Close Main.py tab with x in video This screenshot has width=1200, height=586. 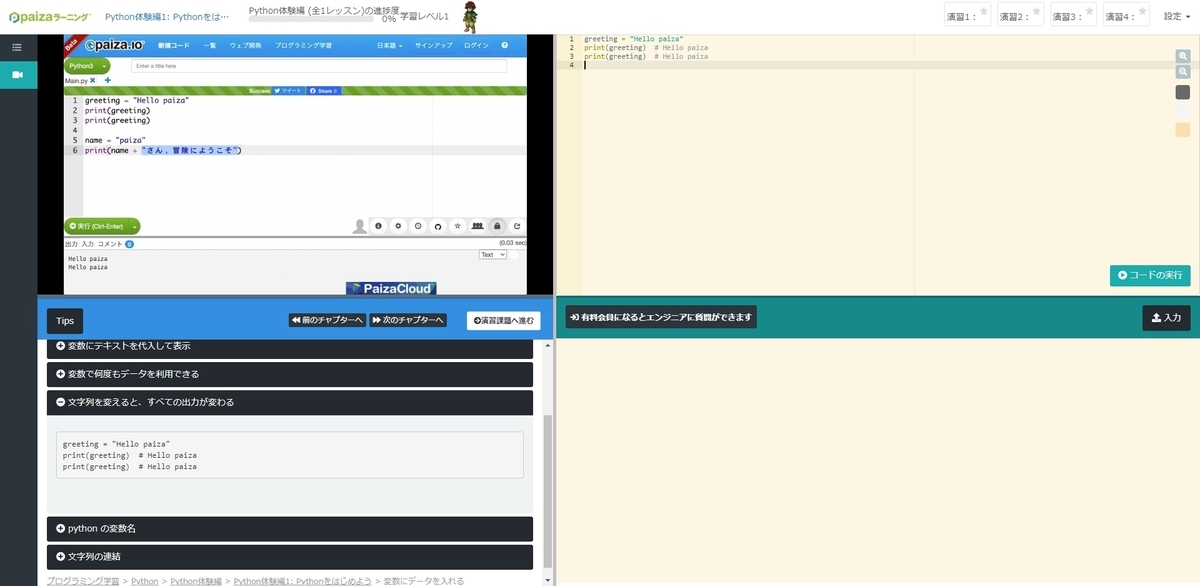pos(93,80)
